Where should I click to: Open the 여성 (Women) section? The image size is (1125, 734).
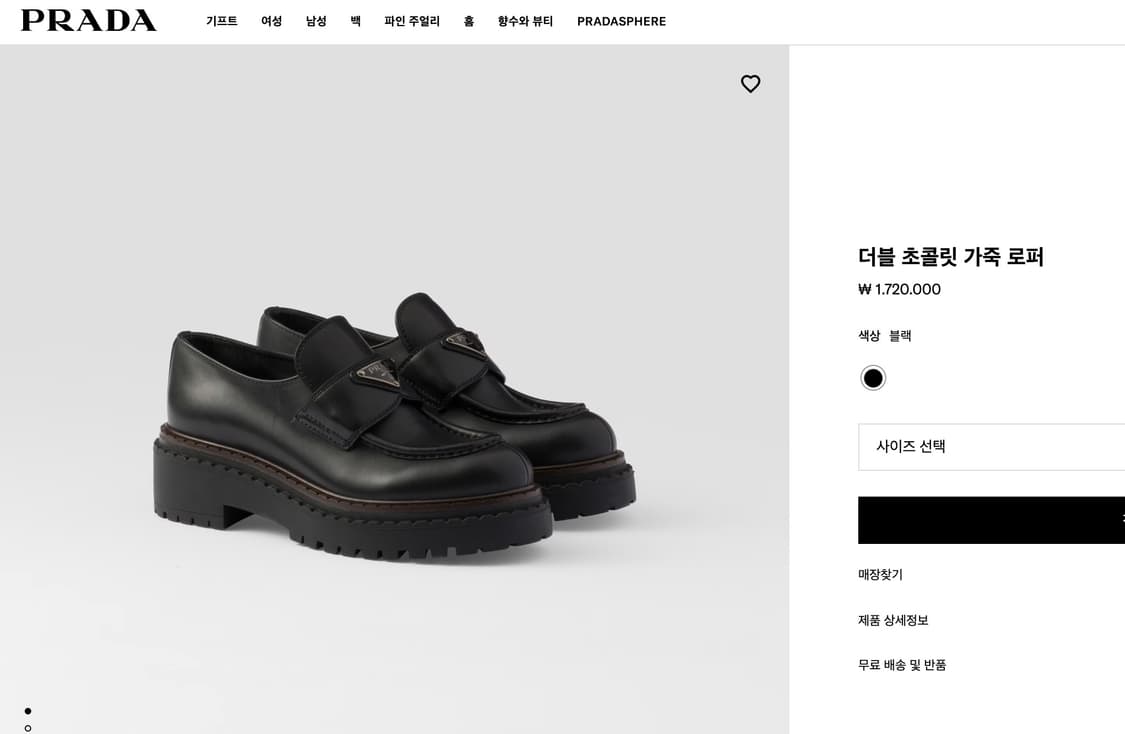coord(271,21)
